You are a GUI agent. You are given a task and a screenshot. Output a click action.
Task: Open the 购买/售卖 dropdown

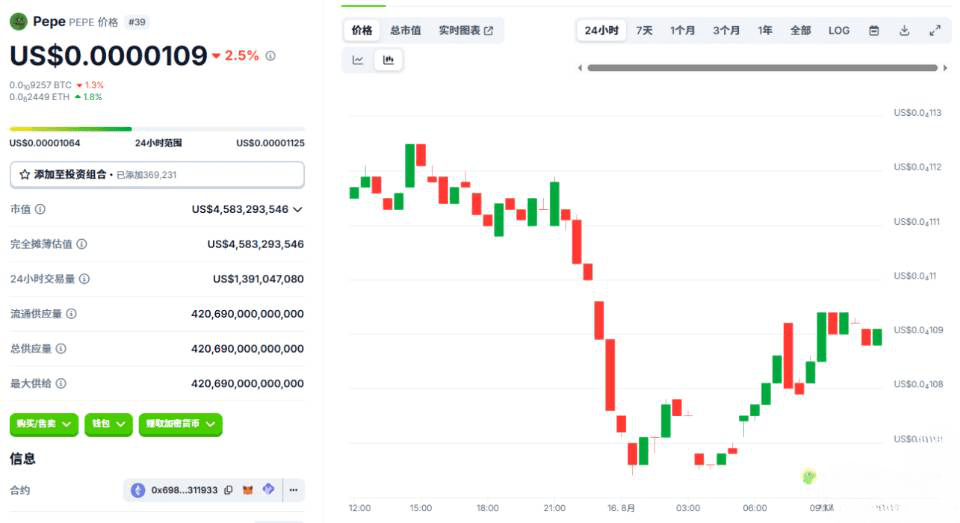coord(43,424)
